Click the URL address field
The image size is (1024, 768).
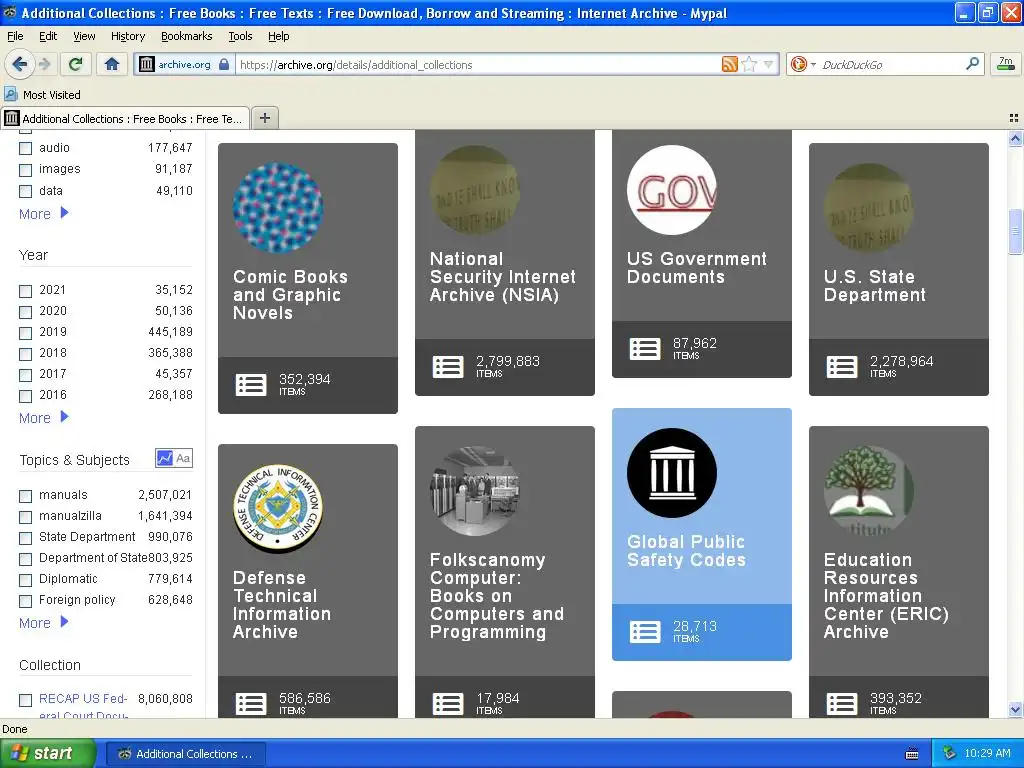point(479,64)
